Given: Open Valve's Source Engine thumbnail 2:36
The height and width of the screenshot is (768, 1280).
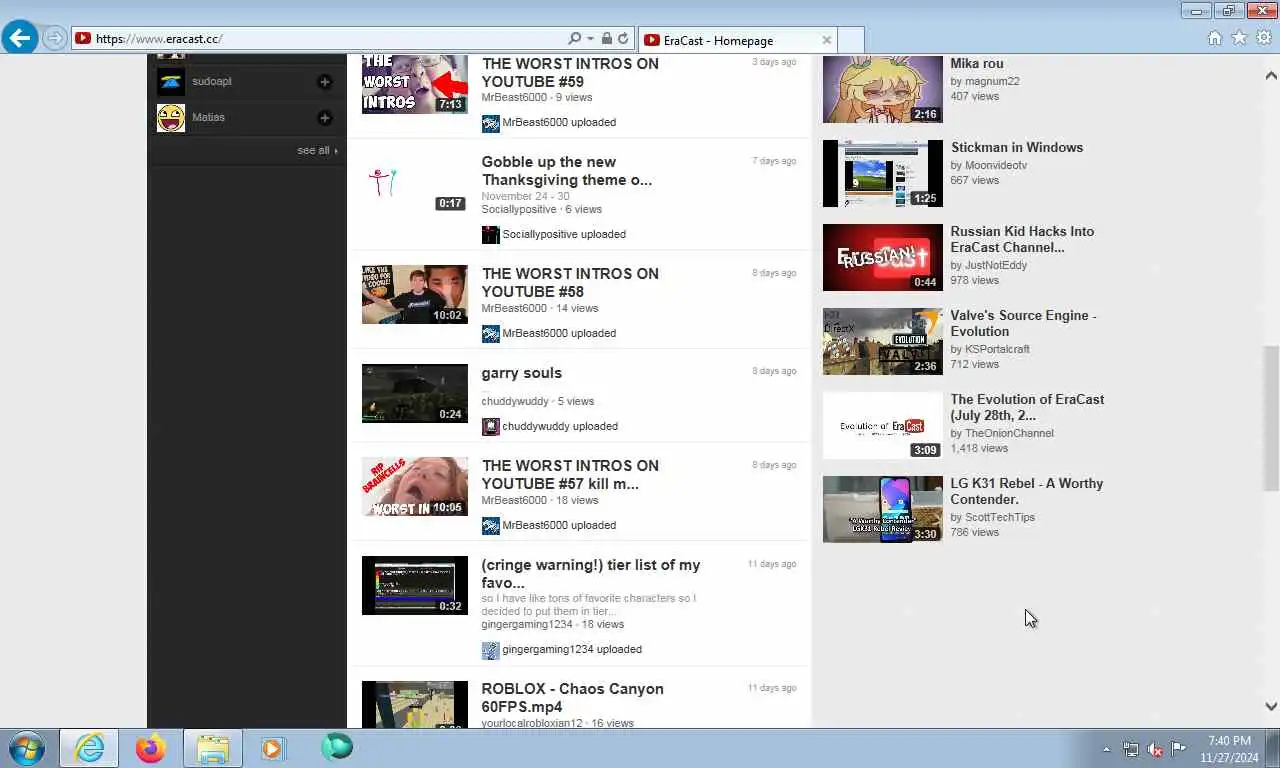Looking at the screenshot, I should tap(882, 341).
